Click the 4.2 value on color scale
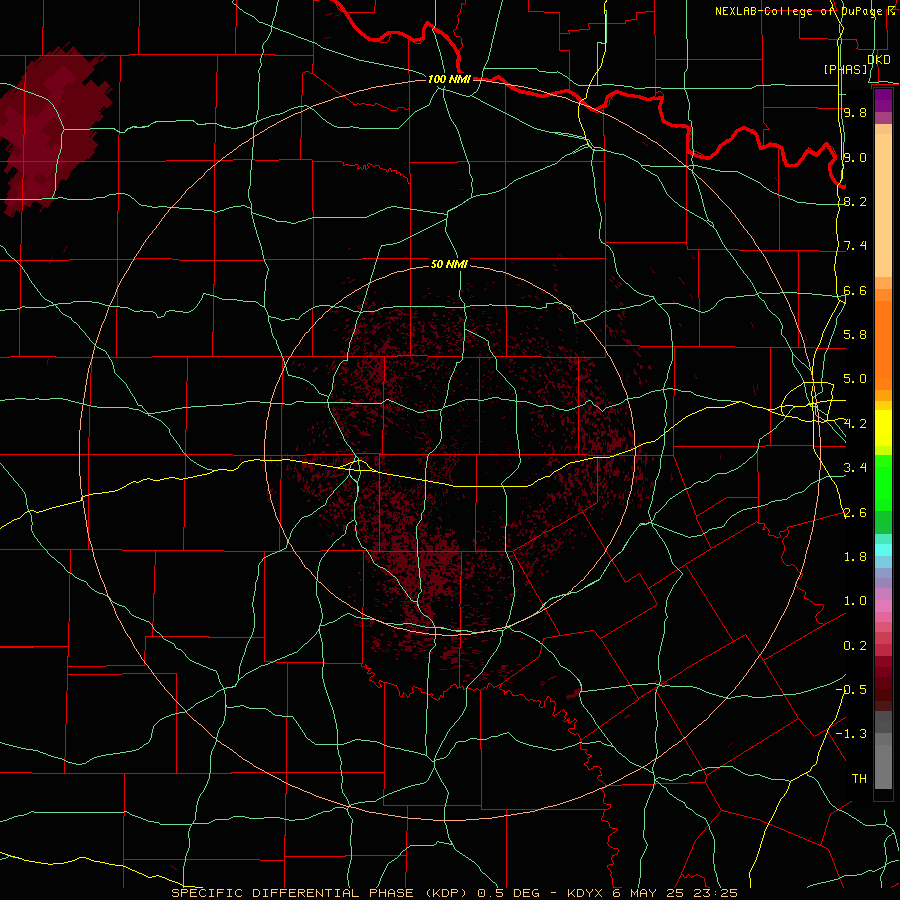 855,424
